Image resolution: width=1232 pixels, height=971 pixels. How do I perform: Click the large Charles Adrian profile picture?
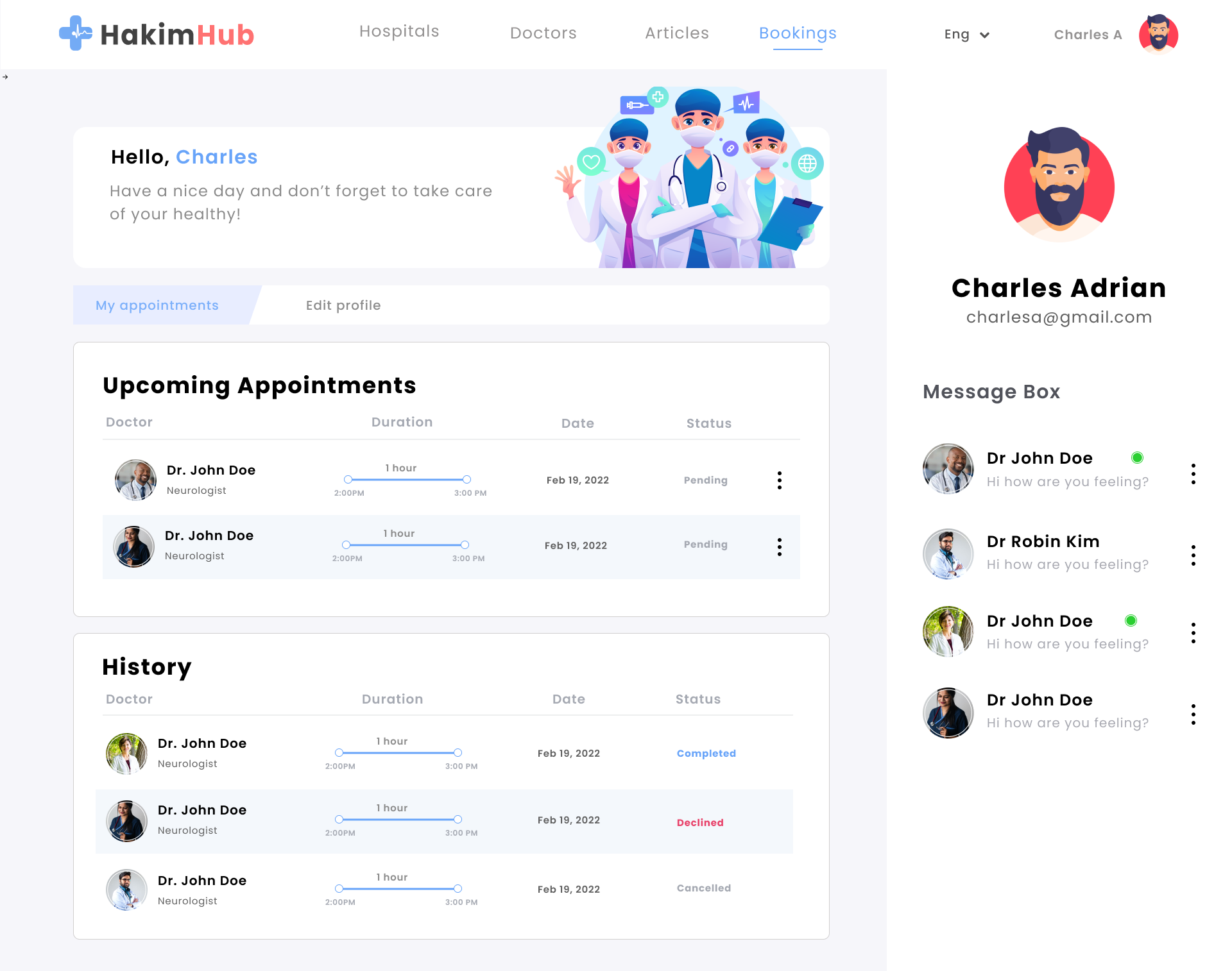[x=1059, y=185]
